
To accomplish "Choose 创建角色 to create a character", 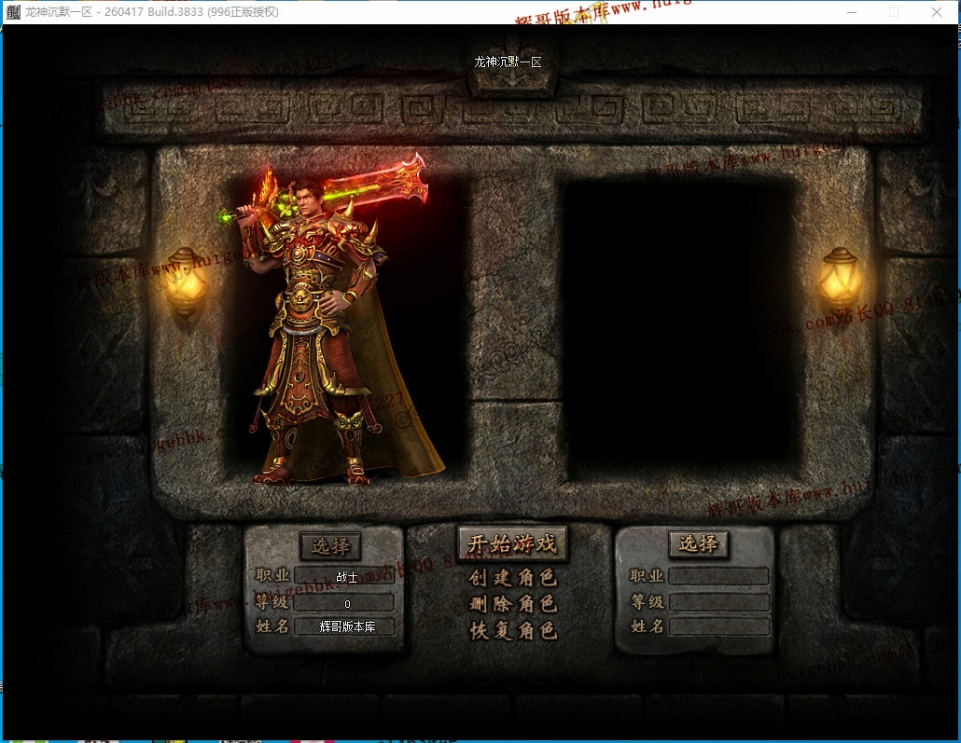I will [513, 577].
